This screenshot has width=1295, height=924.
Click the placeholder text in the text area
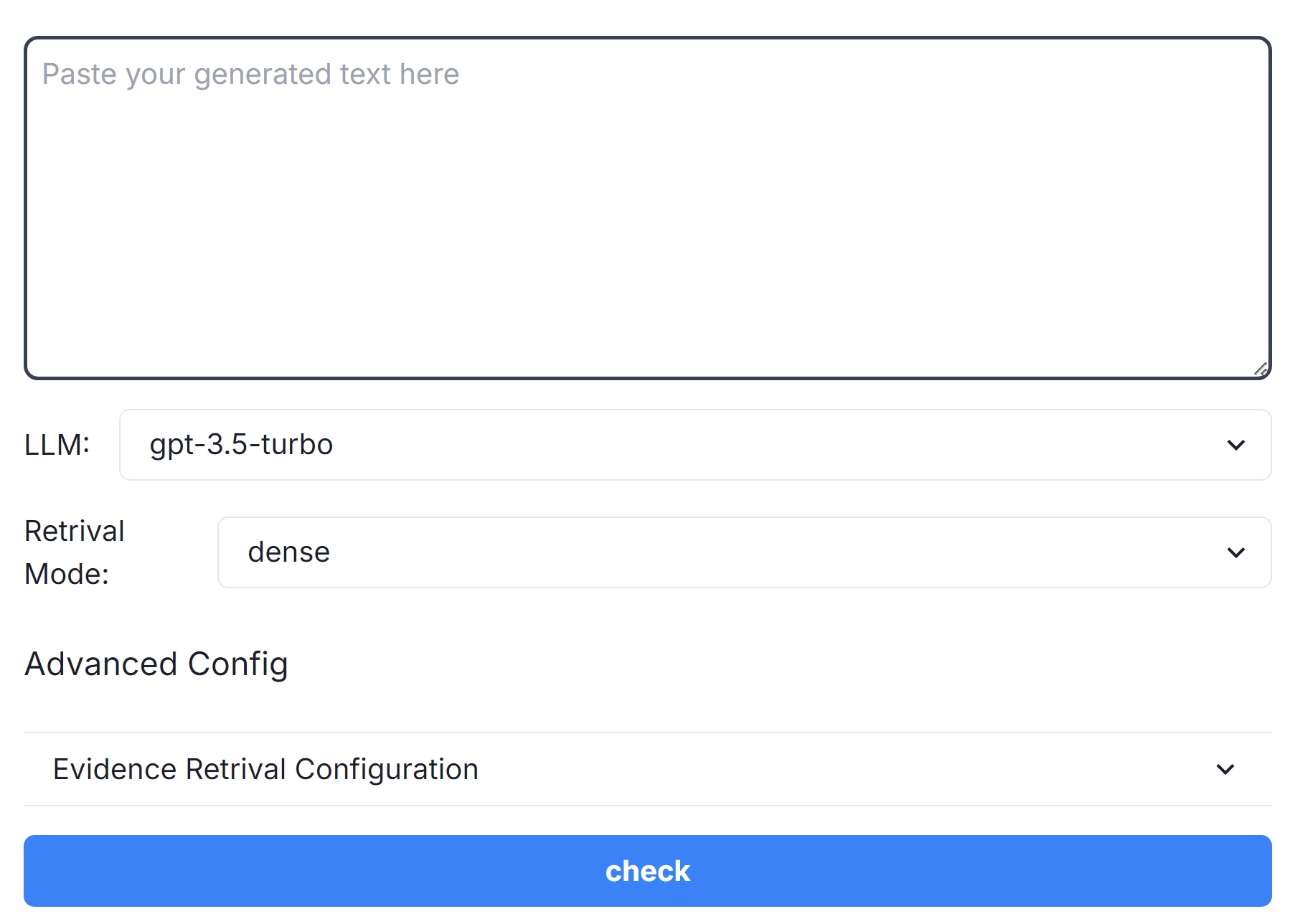pos(250,75)
